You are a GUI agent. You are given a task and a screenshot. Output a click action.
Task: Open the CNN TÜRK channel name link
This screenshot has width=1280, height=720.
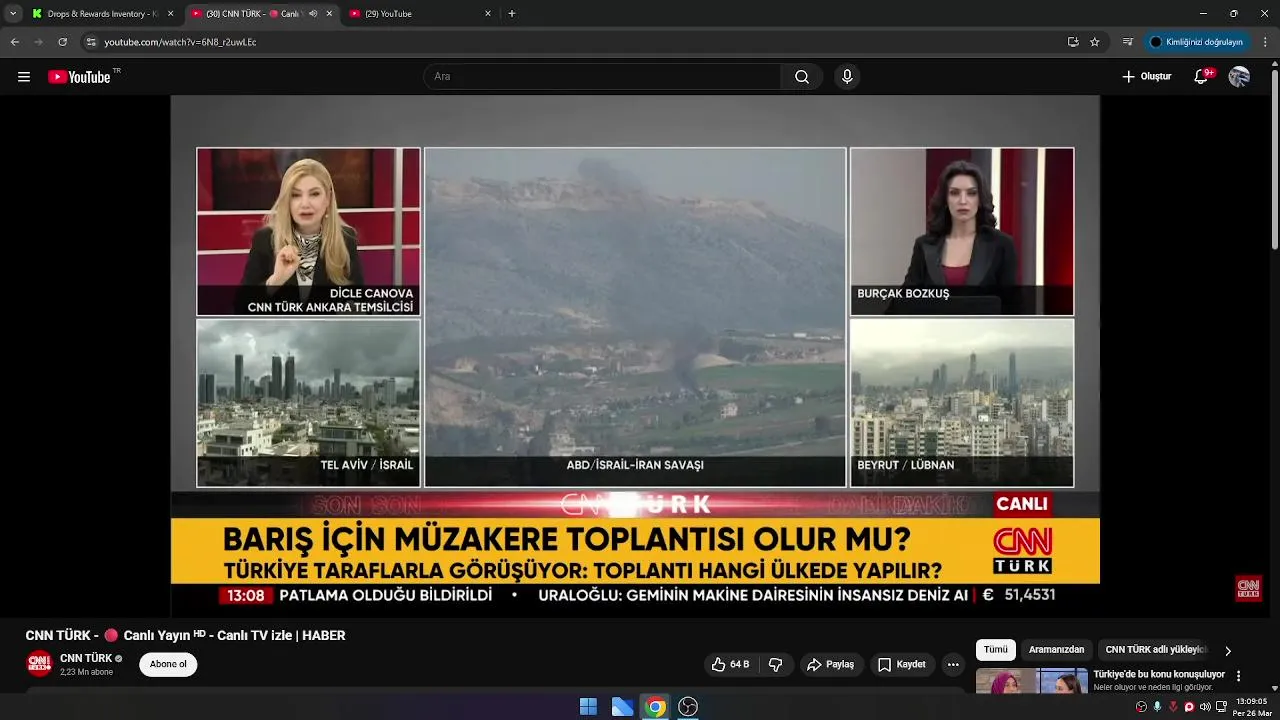pyautogui.click(x=86, y=658)
